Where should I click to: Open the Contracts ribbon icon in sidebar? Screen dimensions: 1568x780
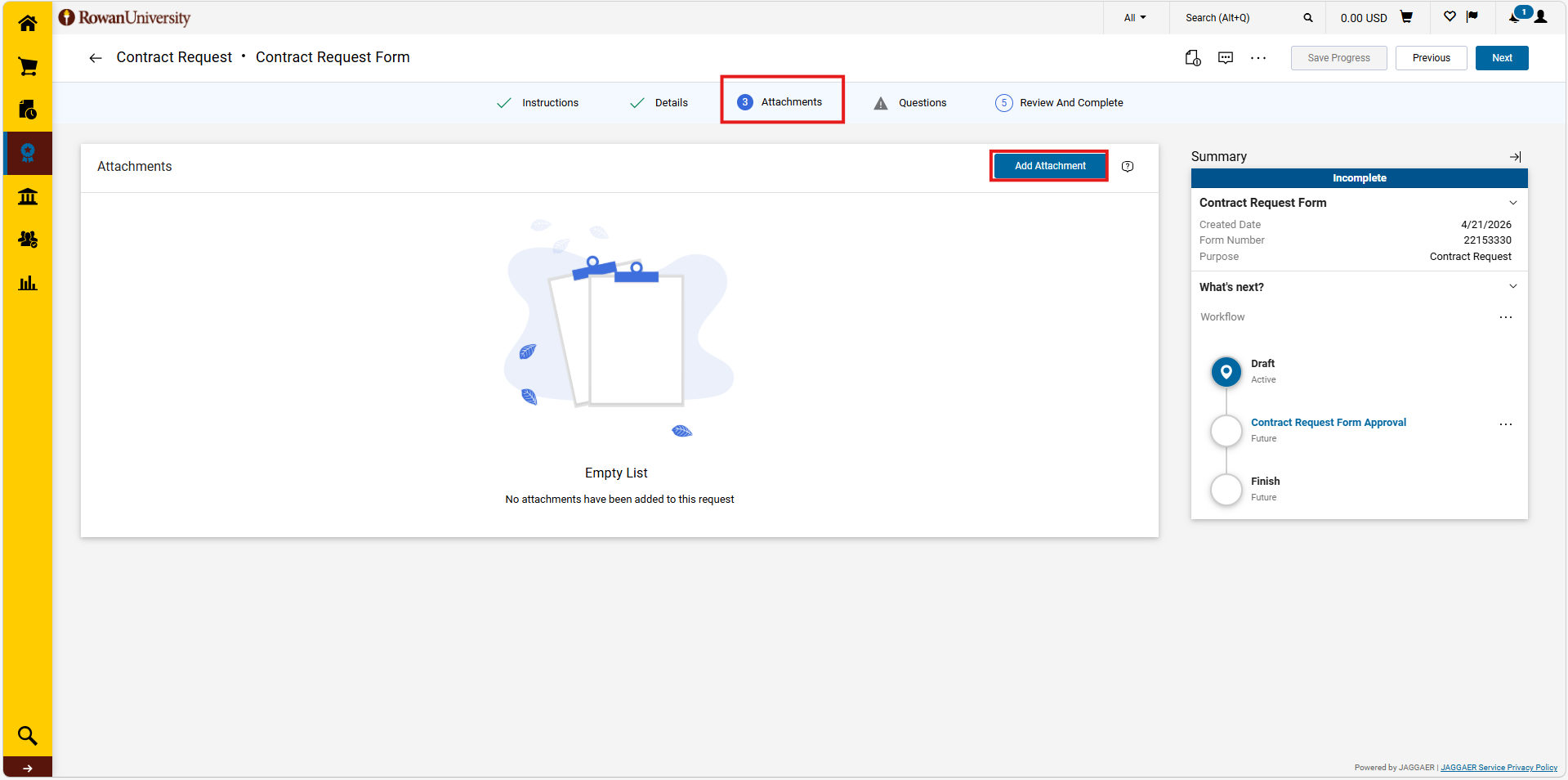(x=28, y=153)
